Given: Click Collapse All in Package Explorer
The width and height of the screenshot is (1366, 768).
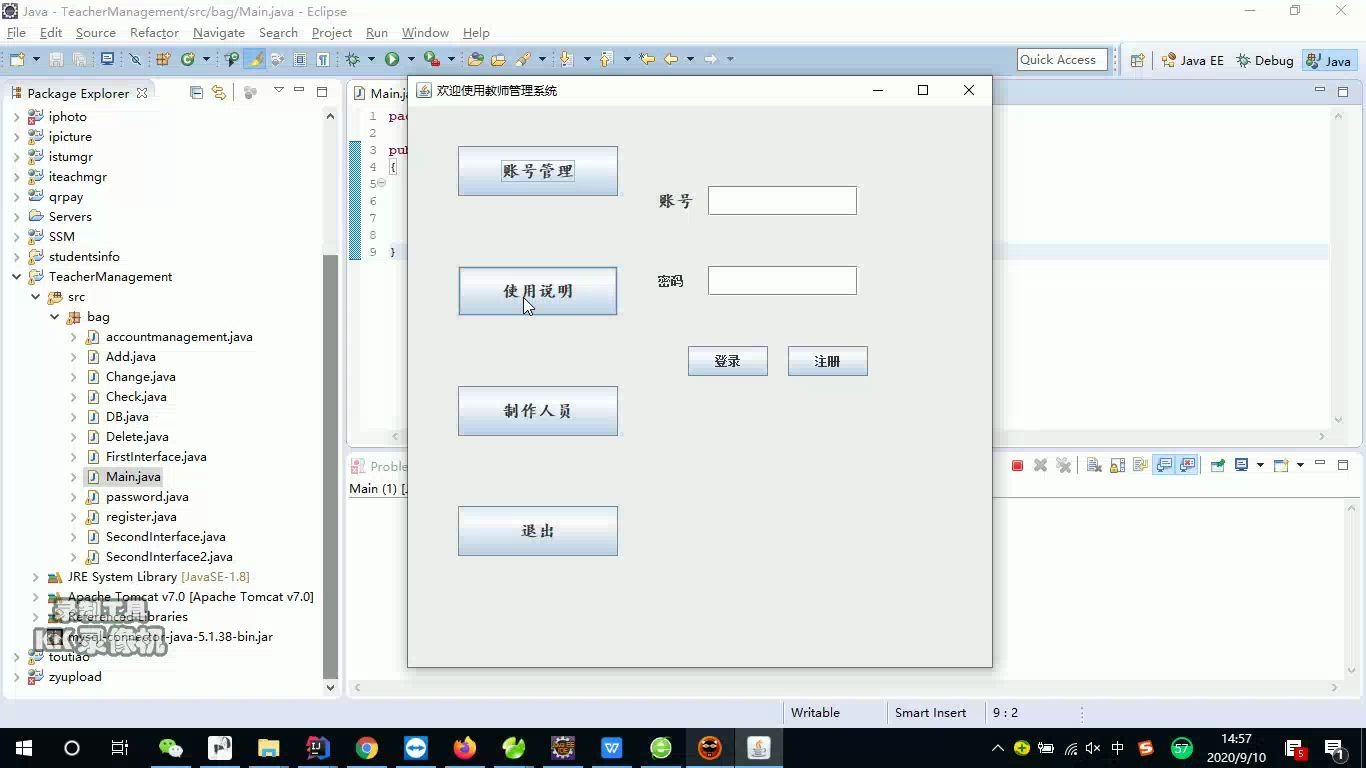Looking at the screenshot, I should pos(196,92).
